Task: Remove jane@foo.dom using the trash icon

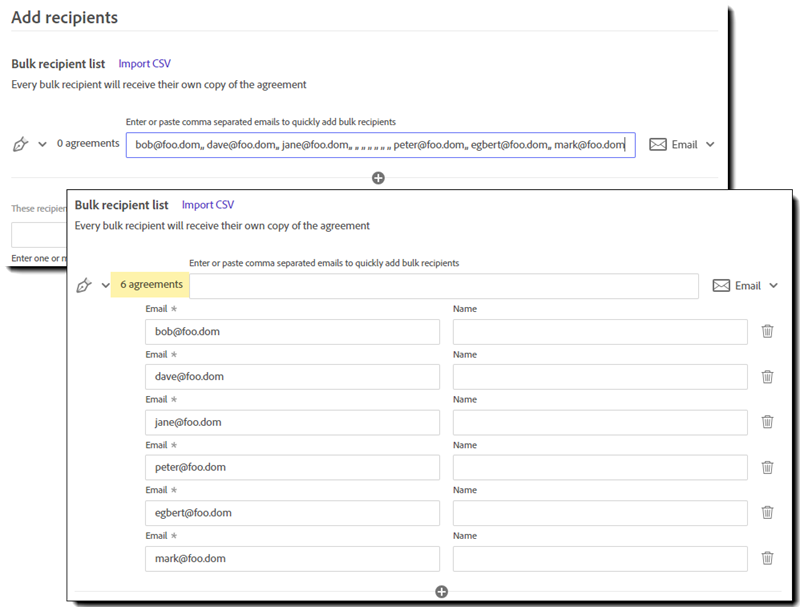Action: point(767,422)
